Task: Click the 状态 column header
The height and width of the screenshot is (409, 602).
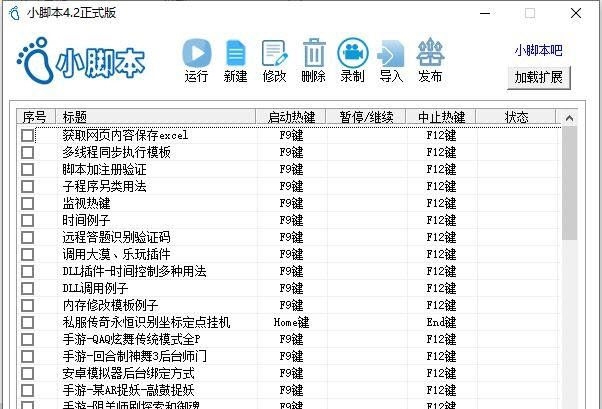Action: [x=516, y=117]
